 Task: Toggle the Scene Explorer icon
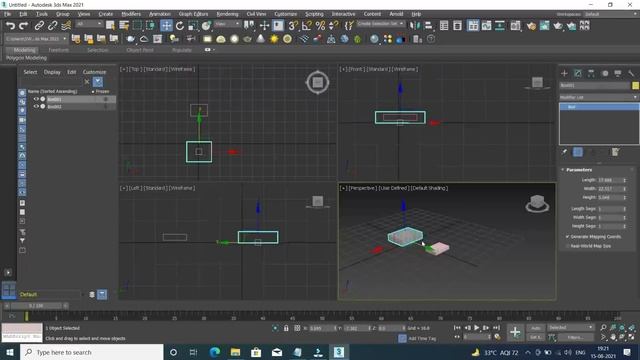[x=444, y=26]
